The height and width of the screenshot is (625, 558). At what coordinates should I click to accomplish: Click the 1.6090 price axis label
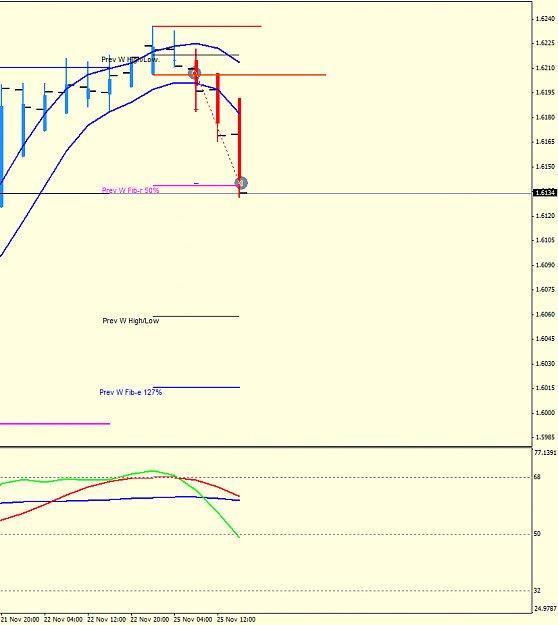click(545, 265)
